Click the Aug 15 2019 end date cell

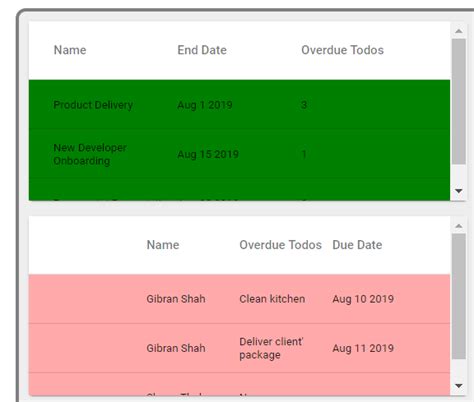click(208, 154)
